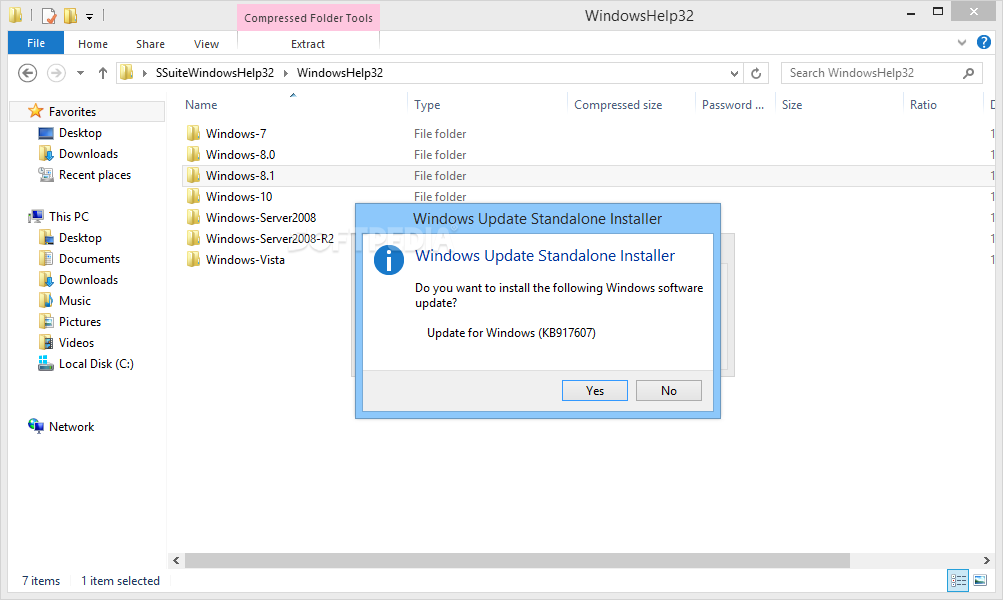Click the scrollbar left arrow

pos(176,560)
